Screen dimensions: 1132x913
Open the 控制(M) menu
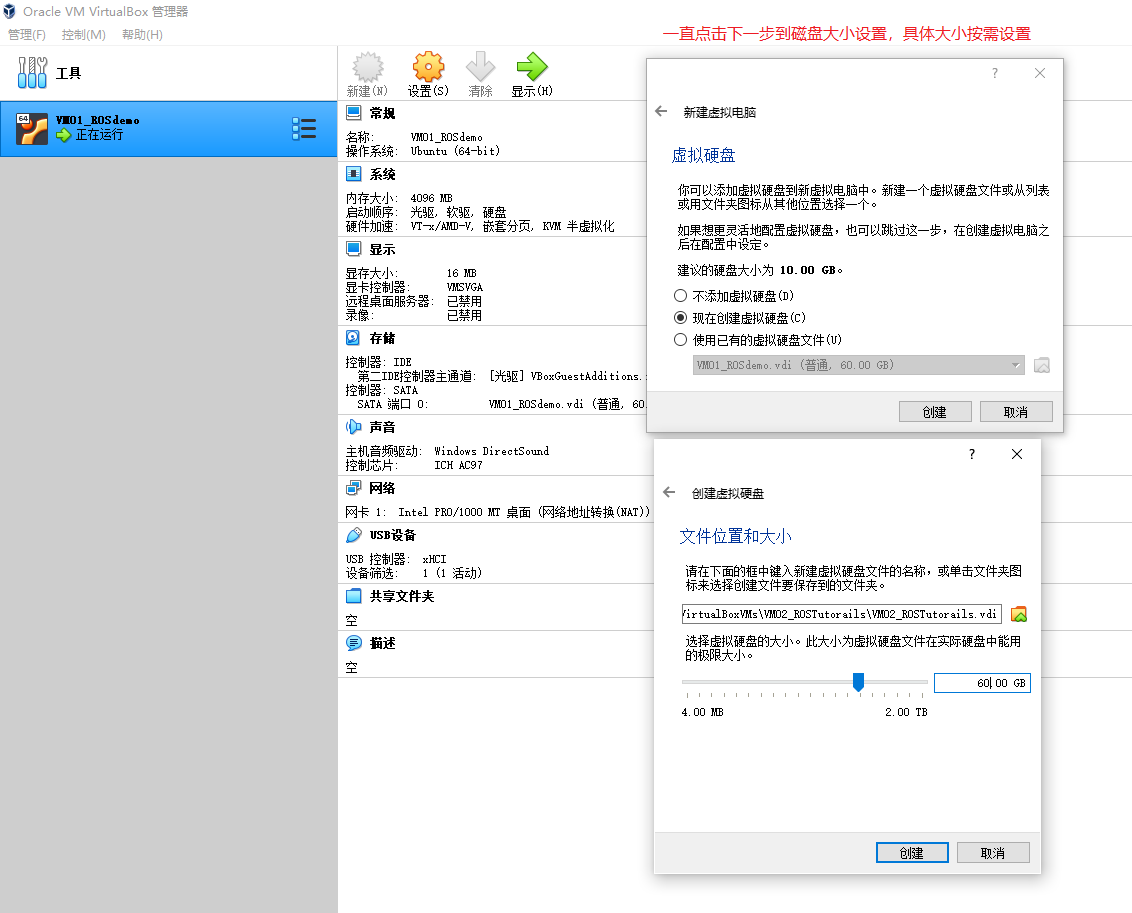click(x=85, y=34)
